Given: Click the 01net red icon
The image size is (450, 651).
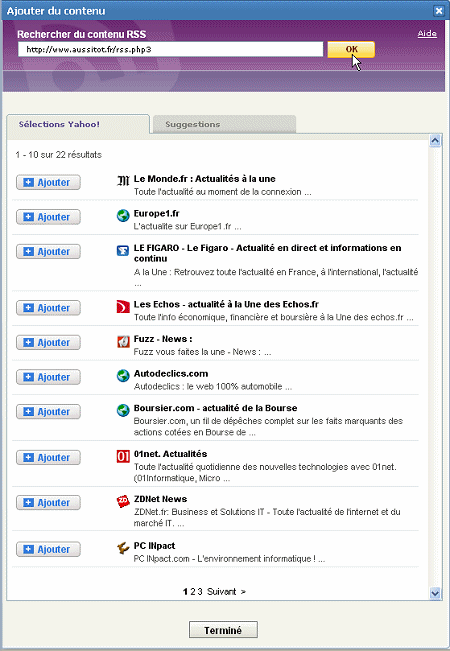Looking at the screenshot, I should pyautogui.click(x=123, y=456).
